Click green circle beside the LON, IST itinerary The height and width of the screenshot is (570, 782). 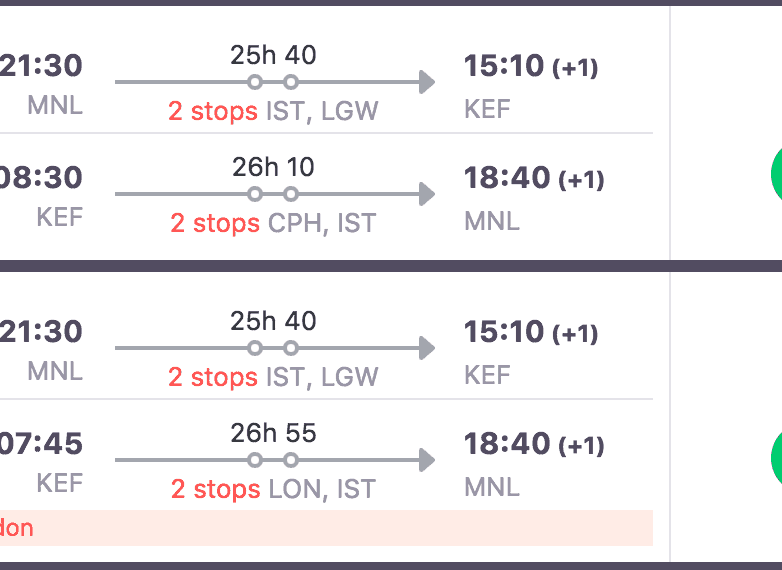[775, 456]
